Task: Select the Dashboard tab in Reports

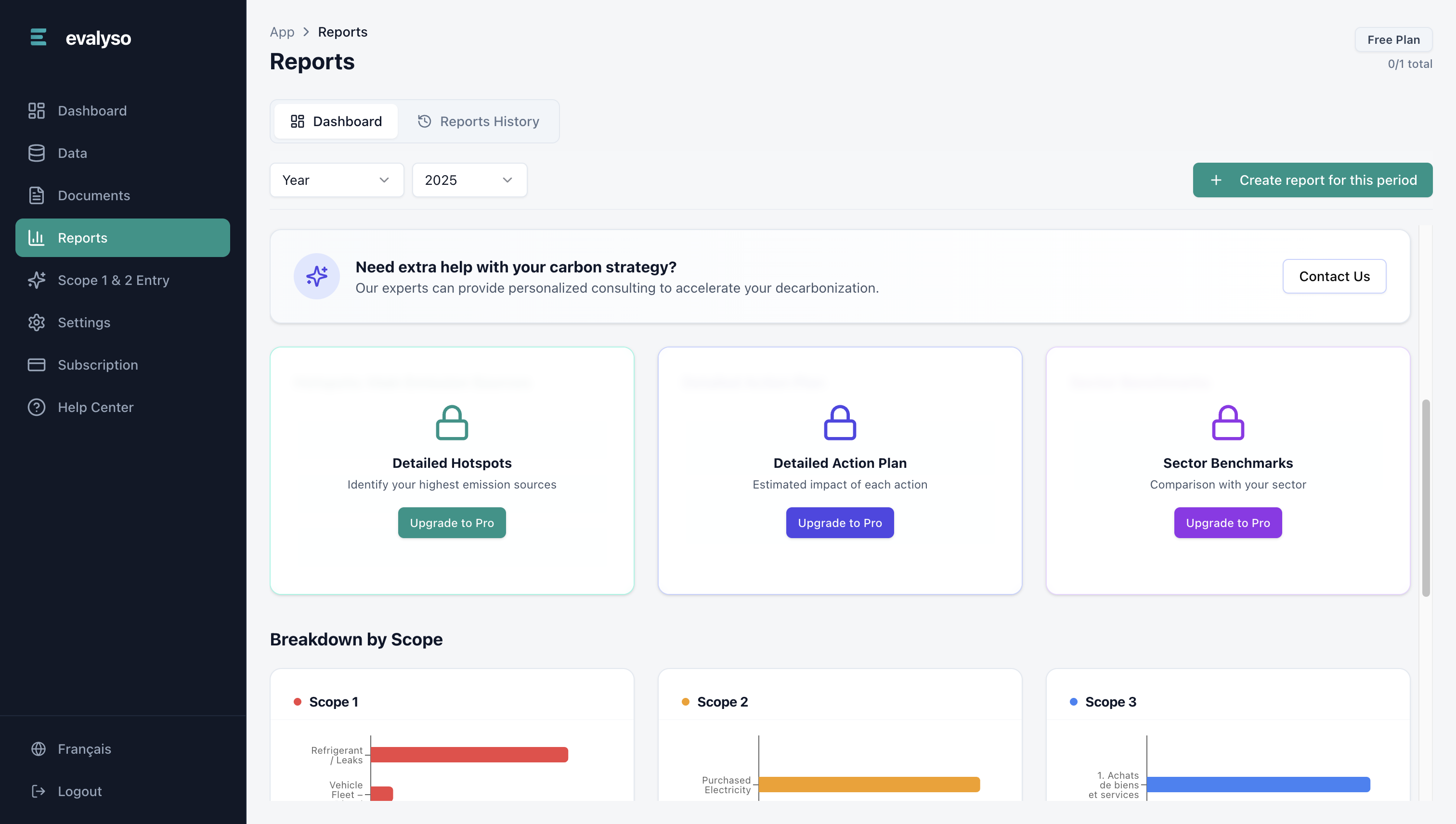Action: (336, 122)
